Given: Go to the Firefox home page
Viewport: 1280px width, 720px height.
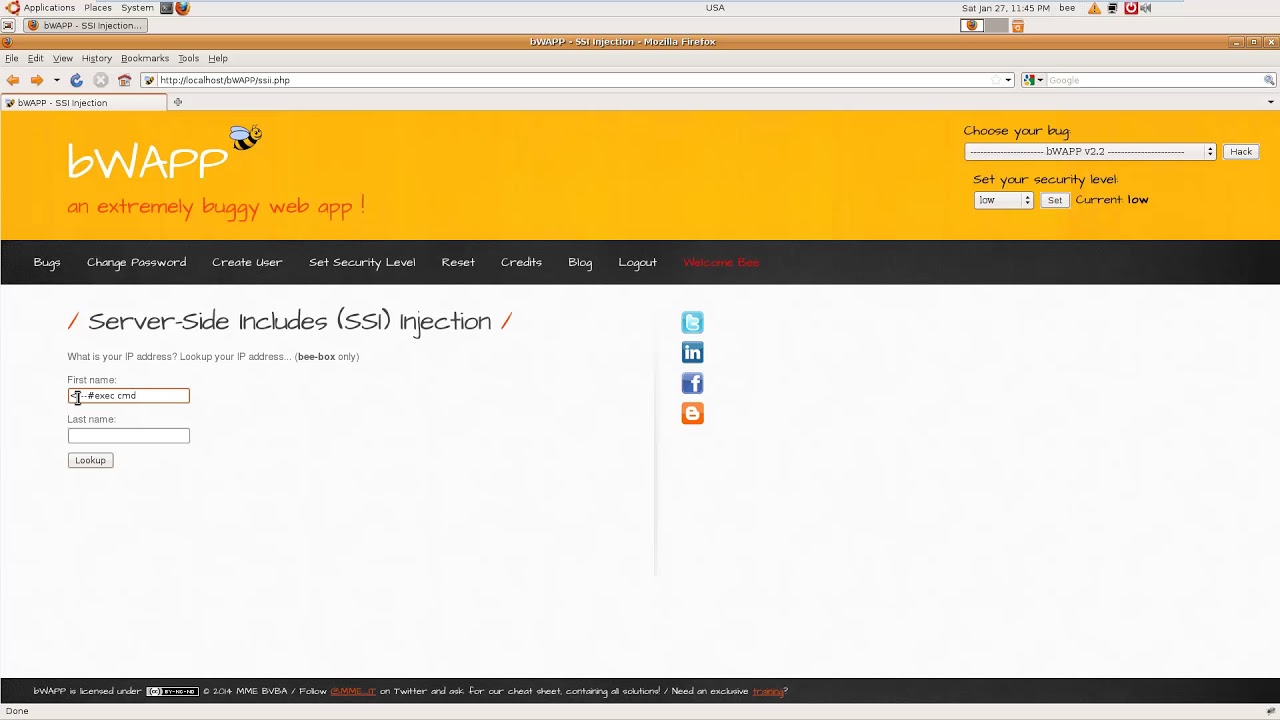Looking at the screenshot, I should [x=124, y=80].
